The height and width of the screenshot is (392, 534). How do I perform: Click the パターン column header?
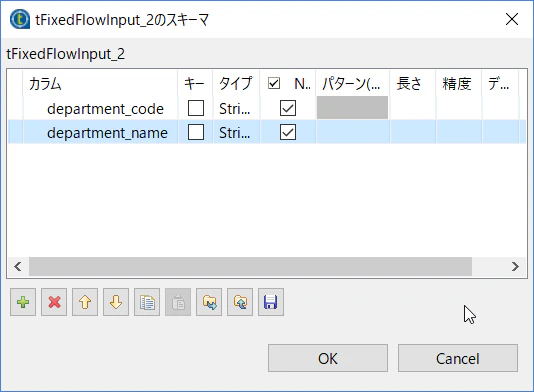coord(352,83)
